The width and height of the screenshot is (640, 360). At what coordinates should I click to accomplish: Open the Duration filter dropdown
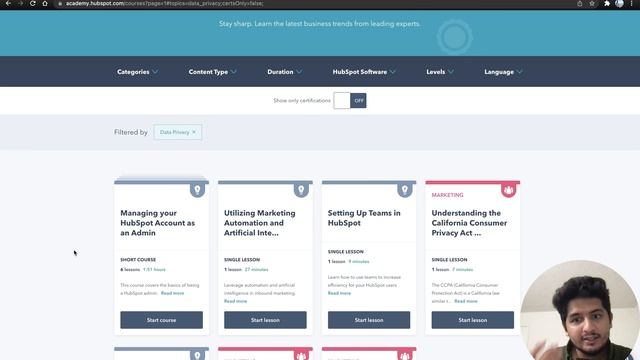pyautogui.click(x=284, y=72)
